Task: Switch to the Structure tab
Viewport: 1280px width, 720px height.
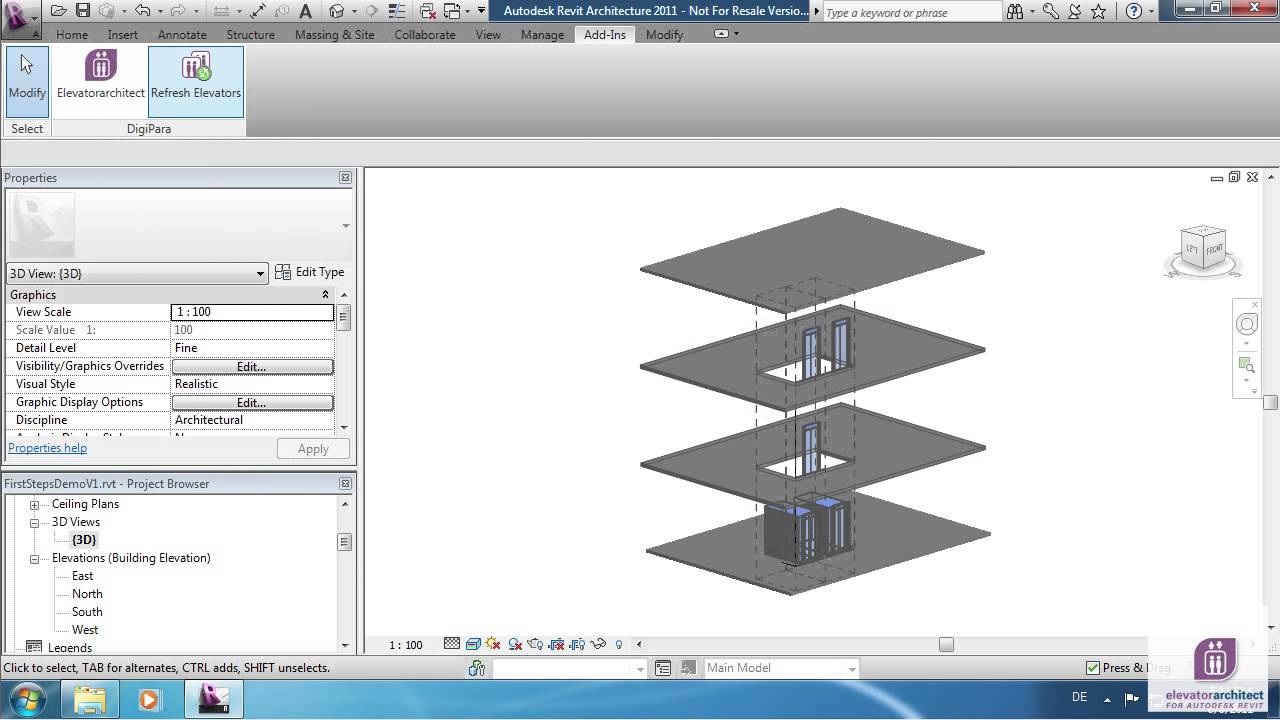Action: (x=250, y=34)
